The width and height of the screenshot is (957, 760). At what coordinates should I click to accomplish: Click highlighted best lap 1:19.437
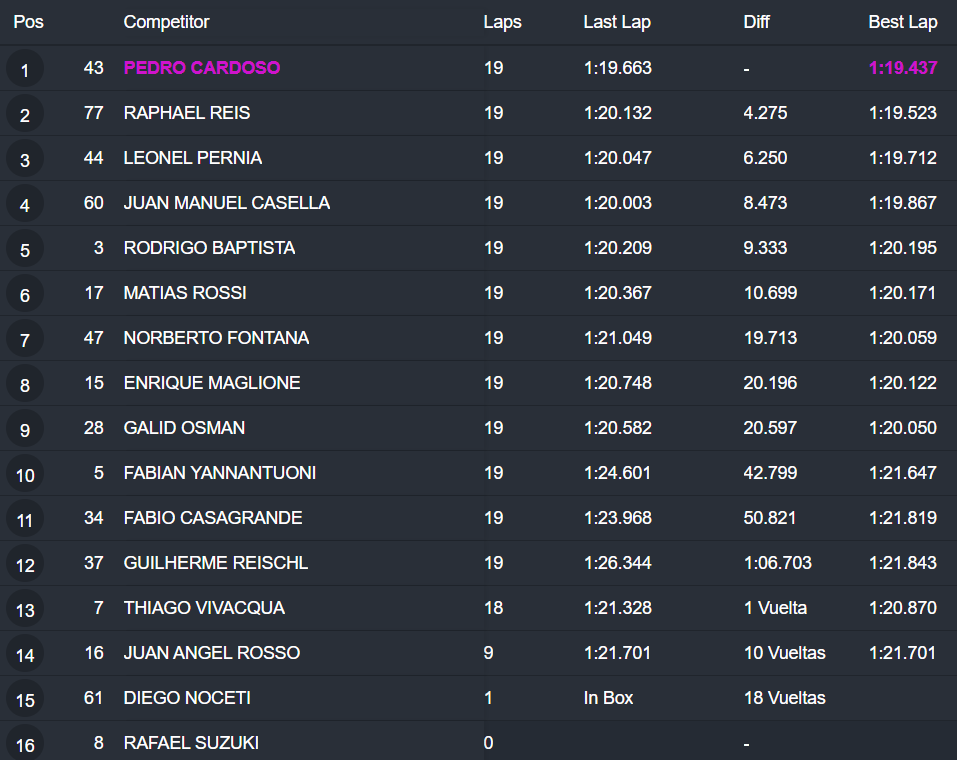902,68
